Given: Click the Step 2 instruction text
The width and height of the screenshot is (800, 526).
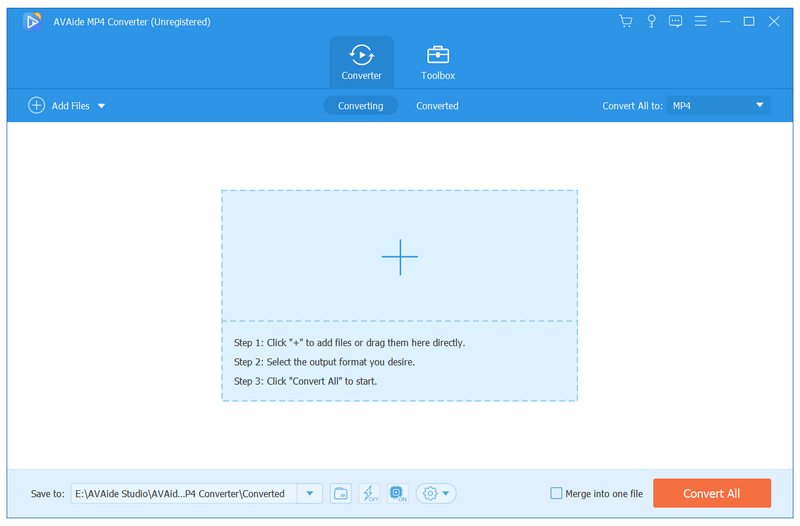Looking at the screenshot, I should point(324,362).
